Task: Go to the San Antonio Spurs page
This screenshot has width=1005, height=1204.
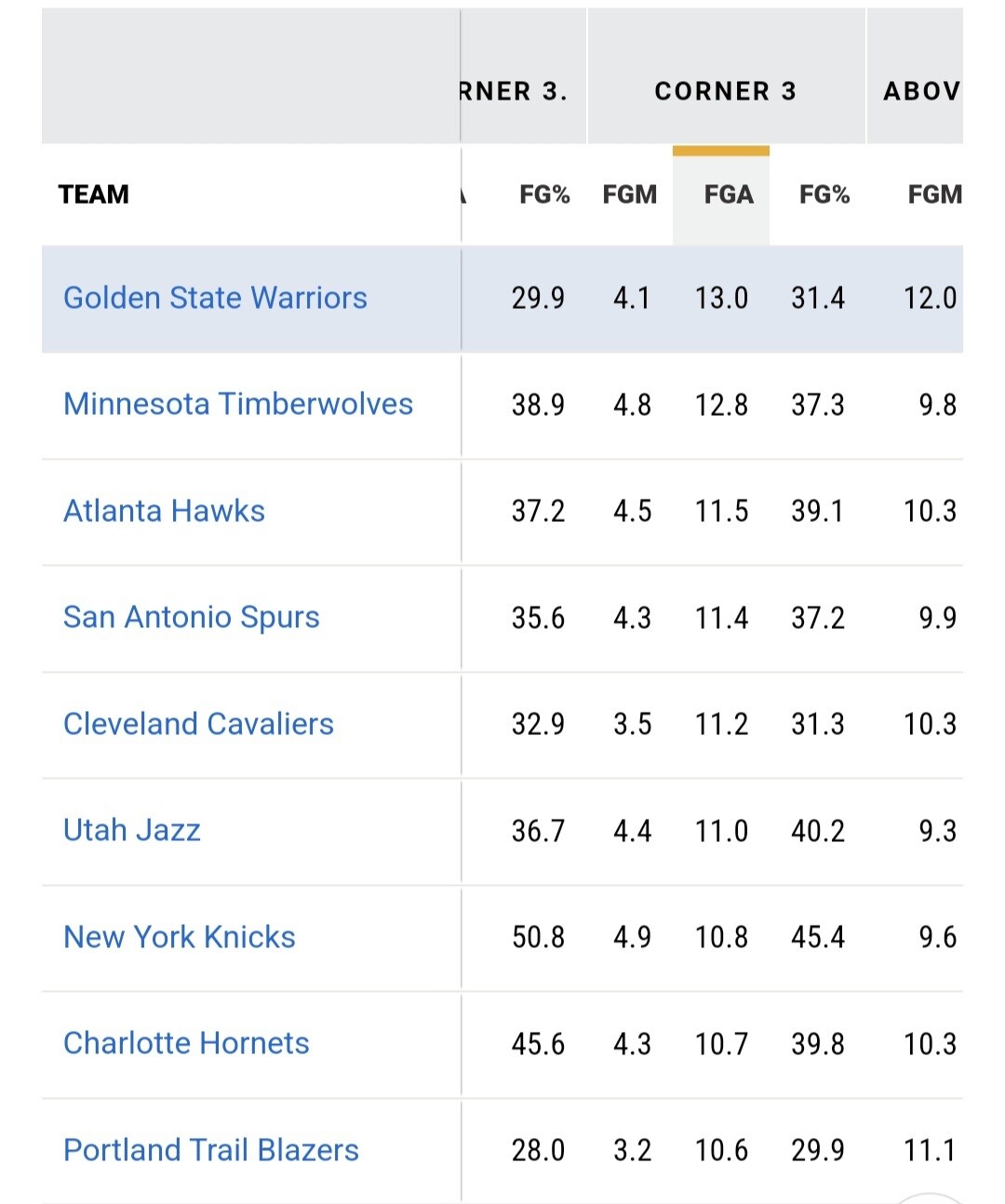Action: click(x=191, y=617)
